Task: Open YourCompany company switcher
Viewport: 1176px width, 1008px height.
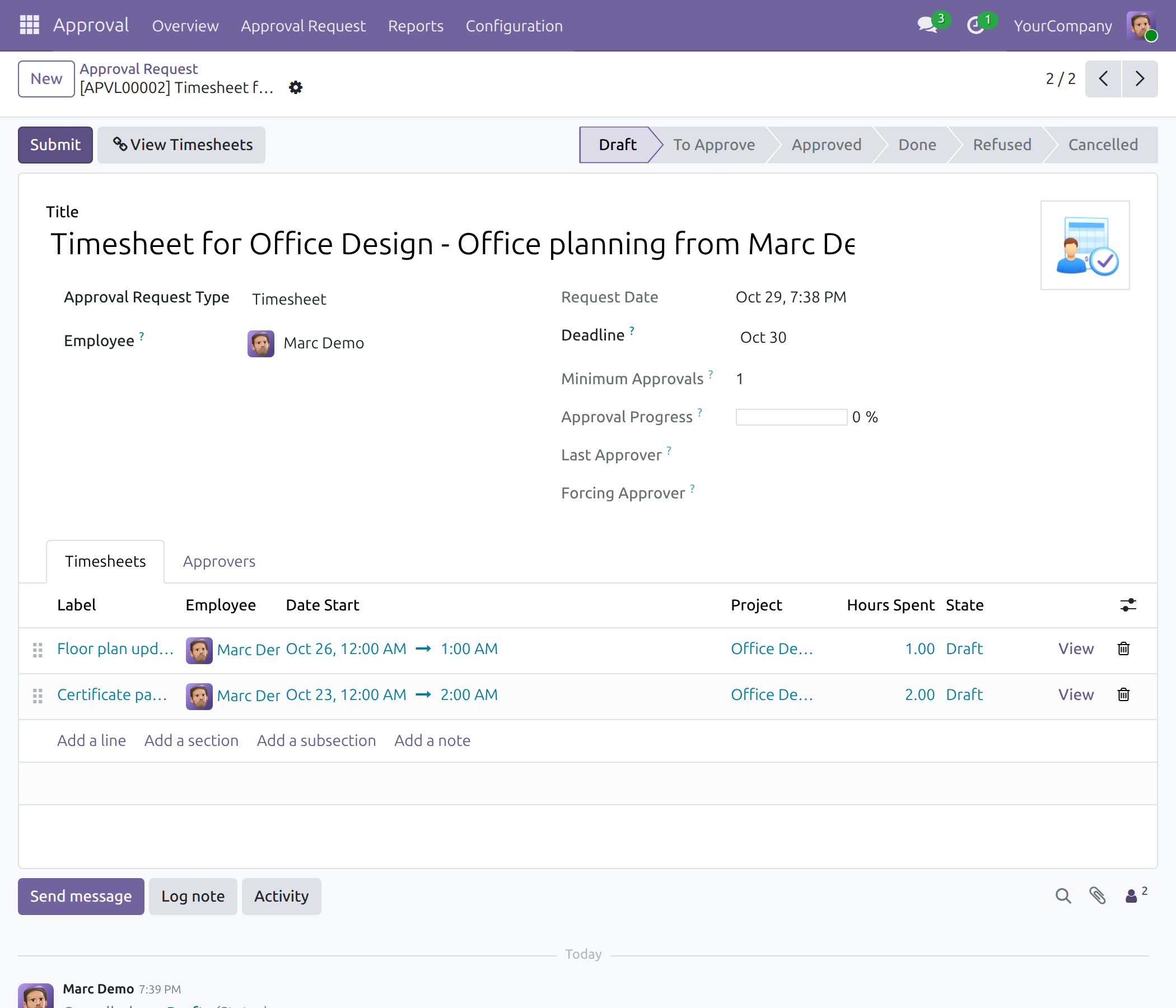Action: [x=1063, y=26]
